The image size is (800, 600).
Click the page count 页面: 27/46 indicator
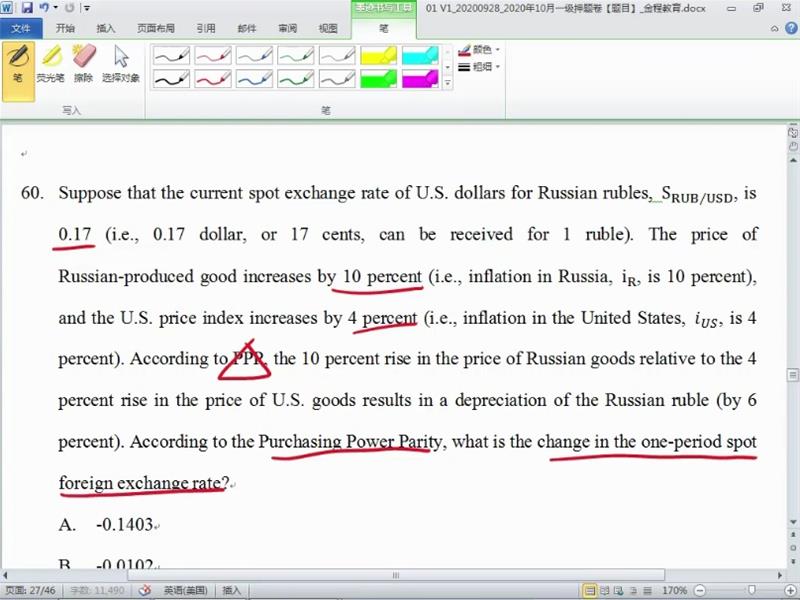pyautogui.click(x=30, y=590)
